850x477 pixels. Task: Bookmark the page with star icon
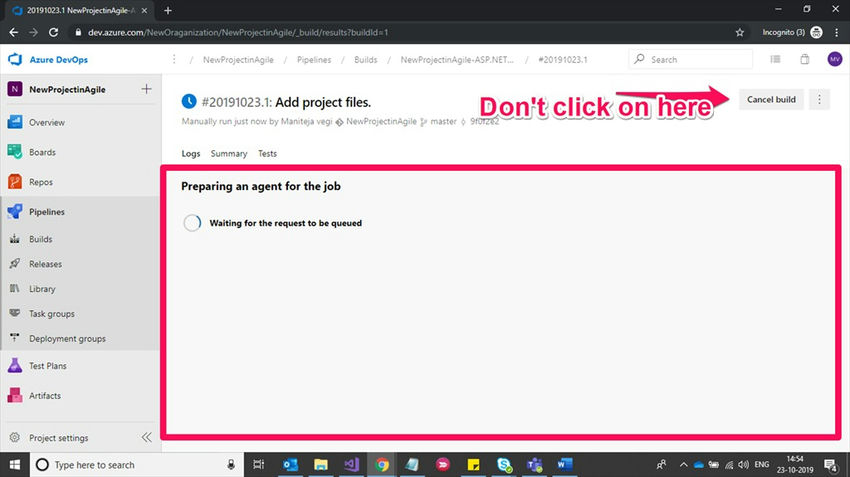pyautogui.click(x=739, y=32)
